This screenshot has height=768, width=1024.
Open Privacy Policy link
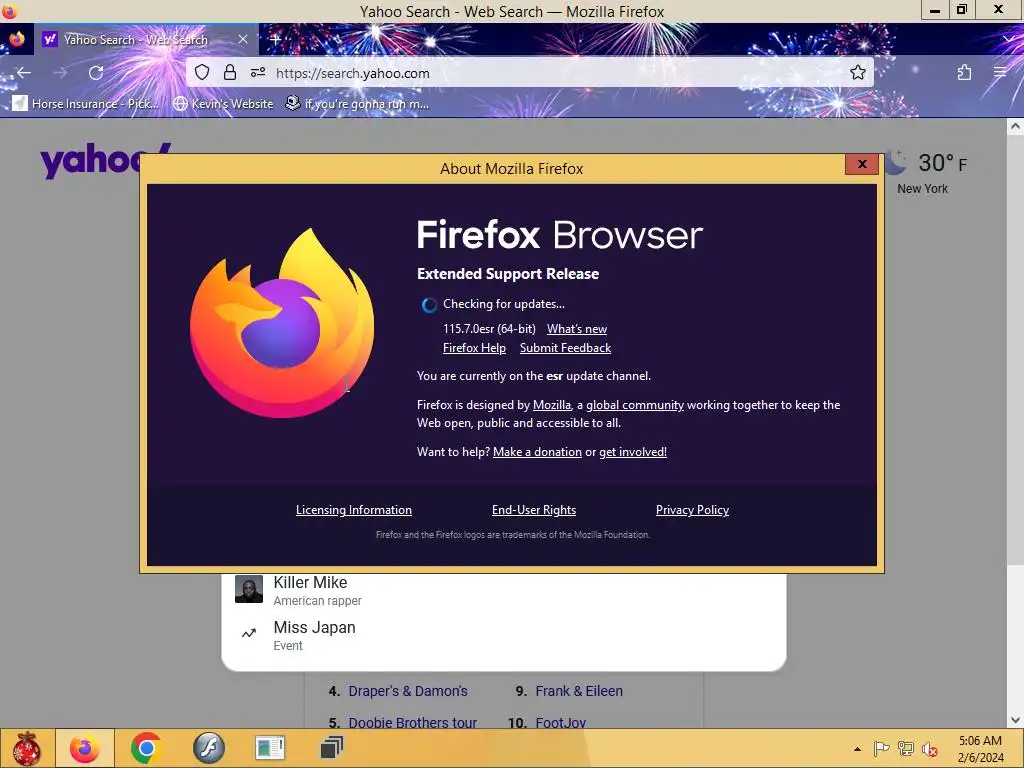point(692,510)
